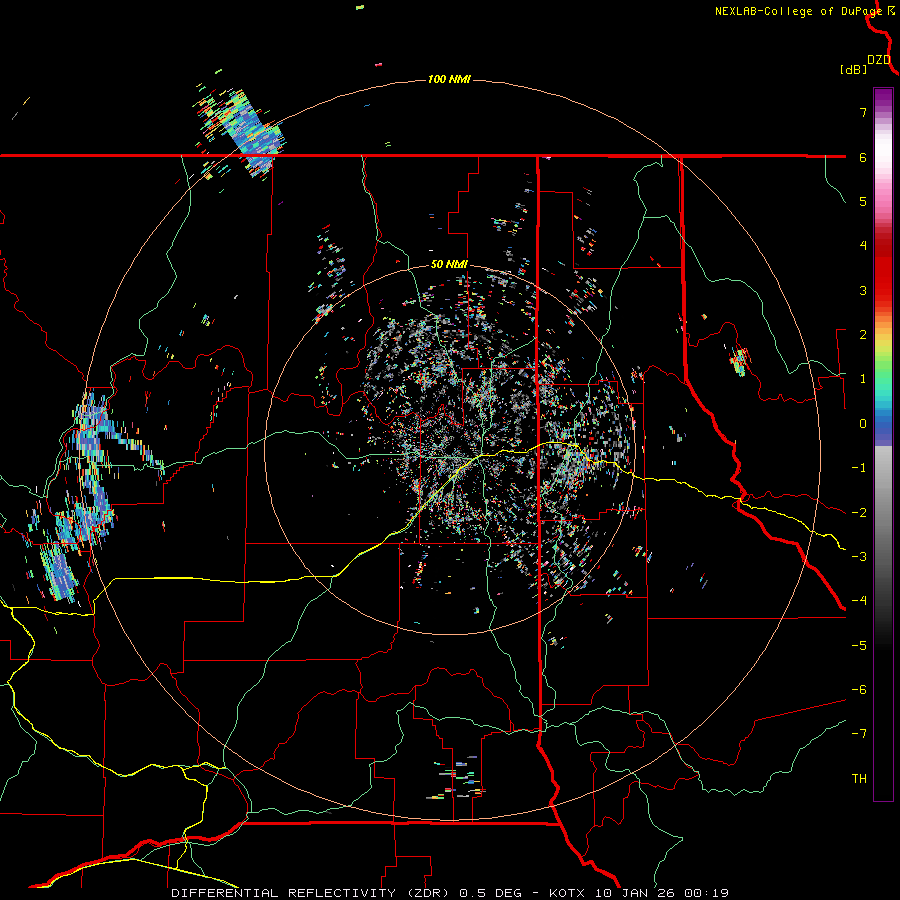This screenshot has height=900, width=900.
Task: Click the magenta top of color scale
Action: tap(883, 98)
